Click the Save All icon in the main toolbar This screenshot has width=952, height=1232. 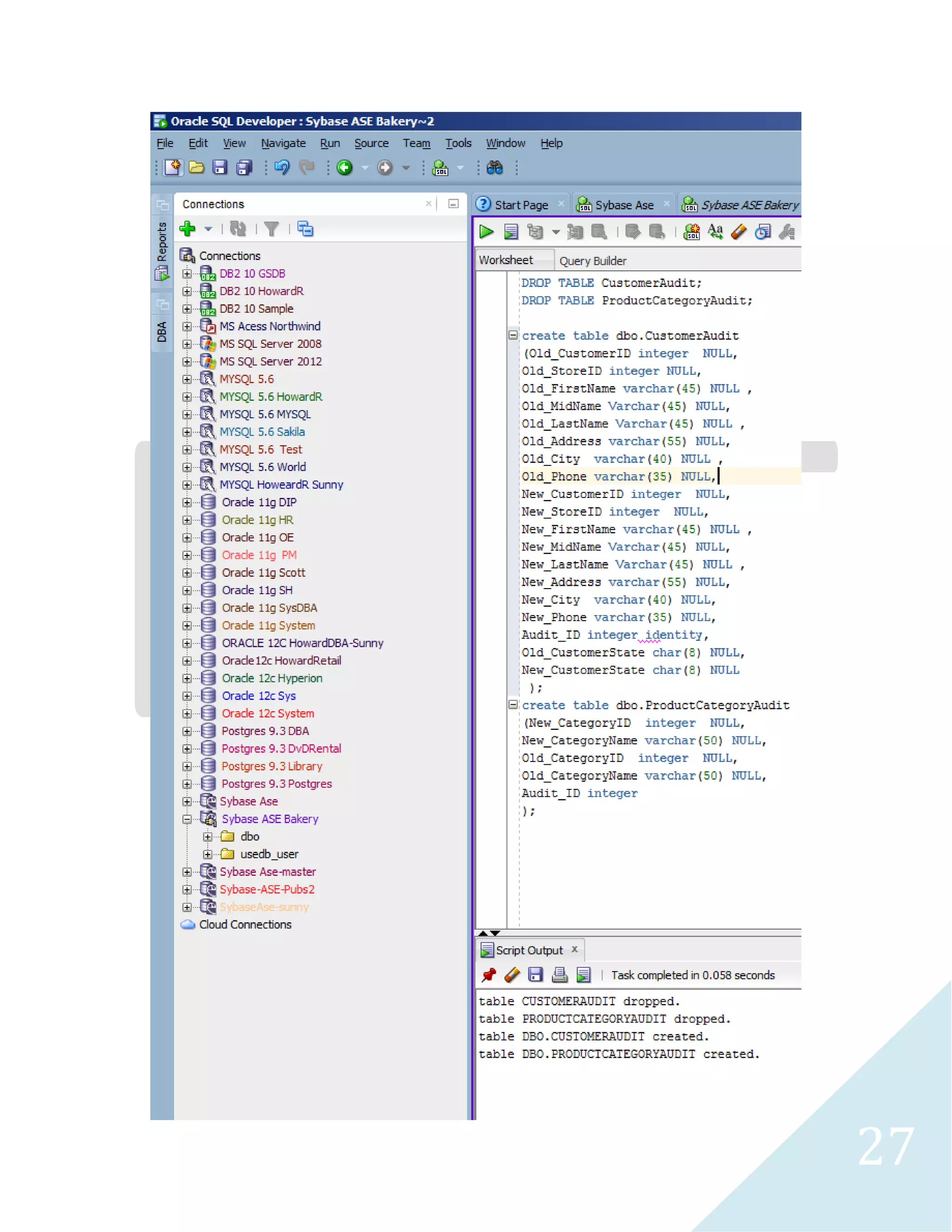244,167
